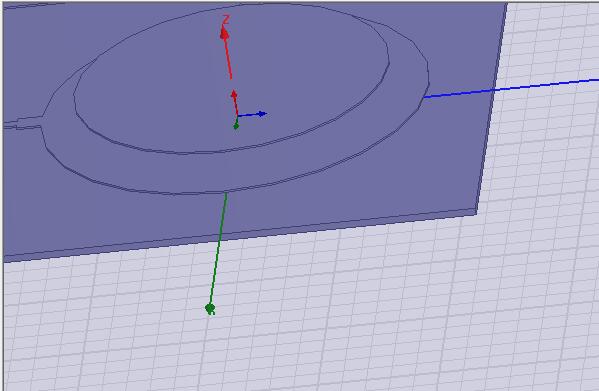Click the green axis endpoint marker on grid
This screenshot has height=391, width=599.
pos(210,309)
